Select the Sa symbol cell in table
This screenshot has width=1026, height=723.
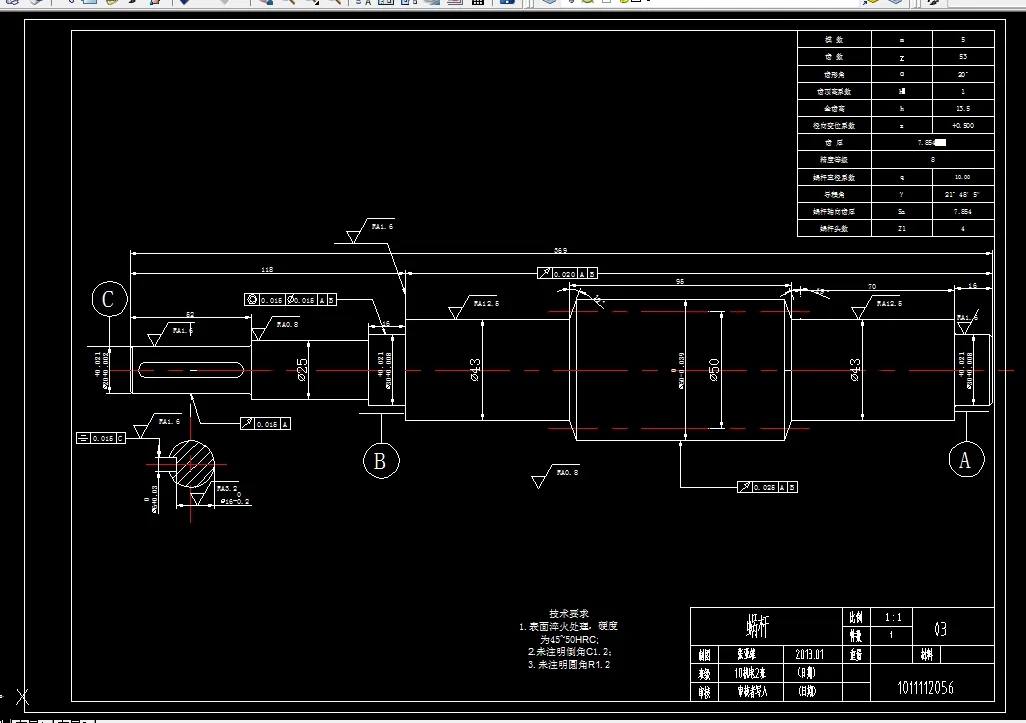902,211
